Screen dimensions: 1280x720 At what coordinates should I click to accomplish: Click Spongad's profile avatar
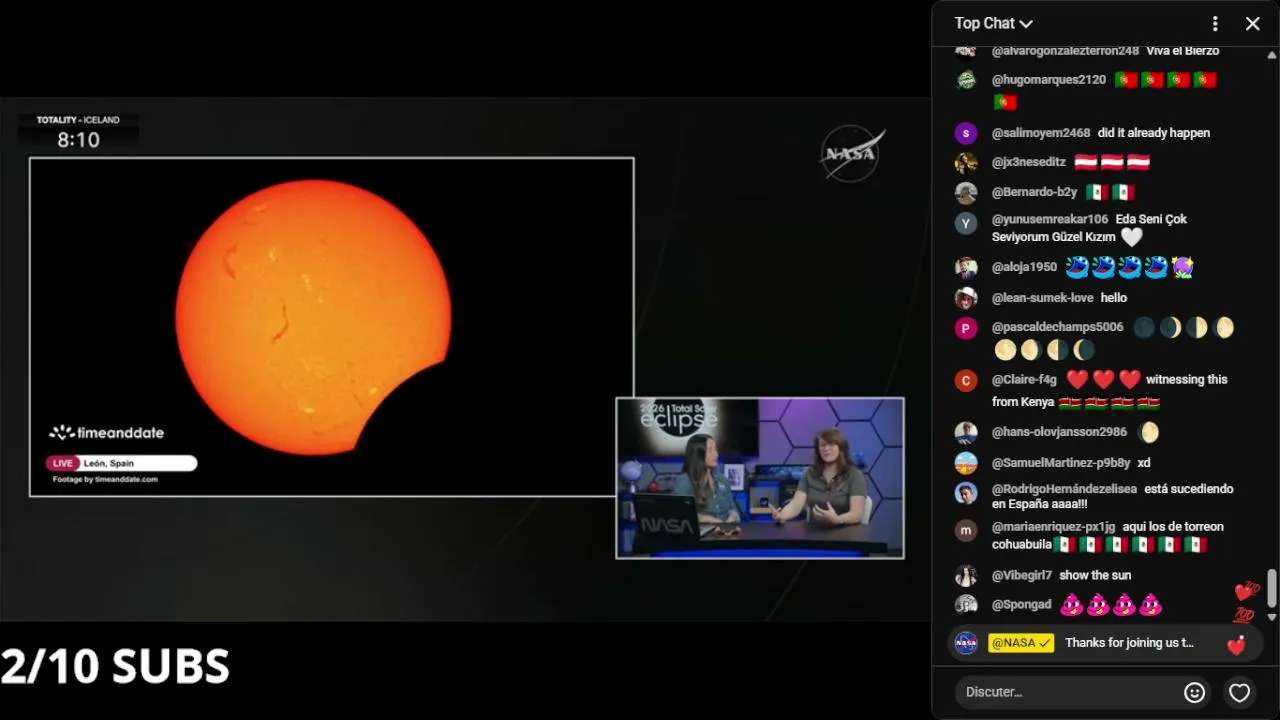pos(966,604)
